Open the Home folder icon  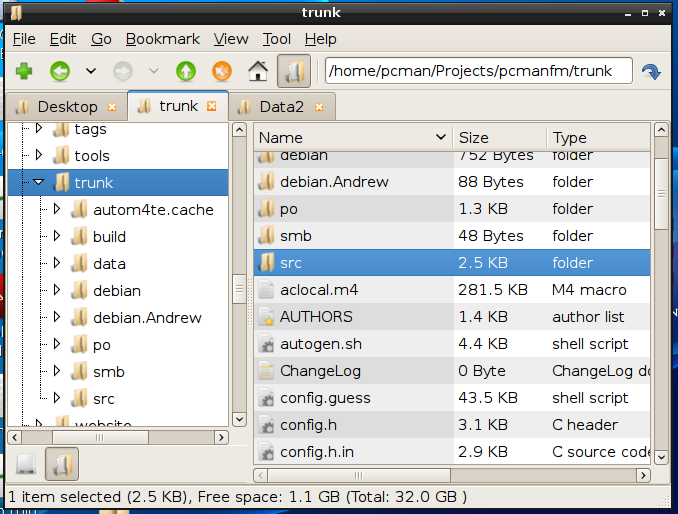pos(258,71)
